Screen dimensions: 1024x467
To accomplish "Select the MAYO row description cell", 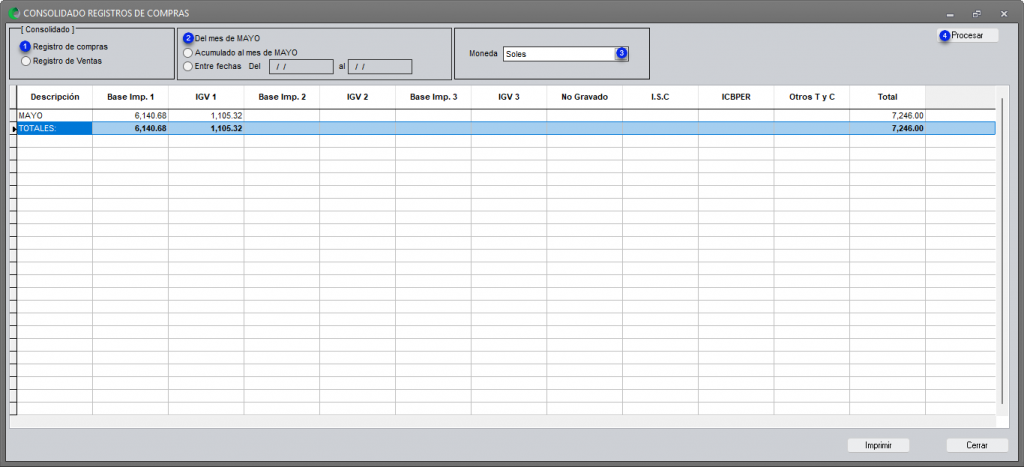I will point(55,116).
